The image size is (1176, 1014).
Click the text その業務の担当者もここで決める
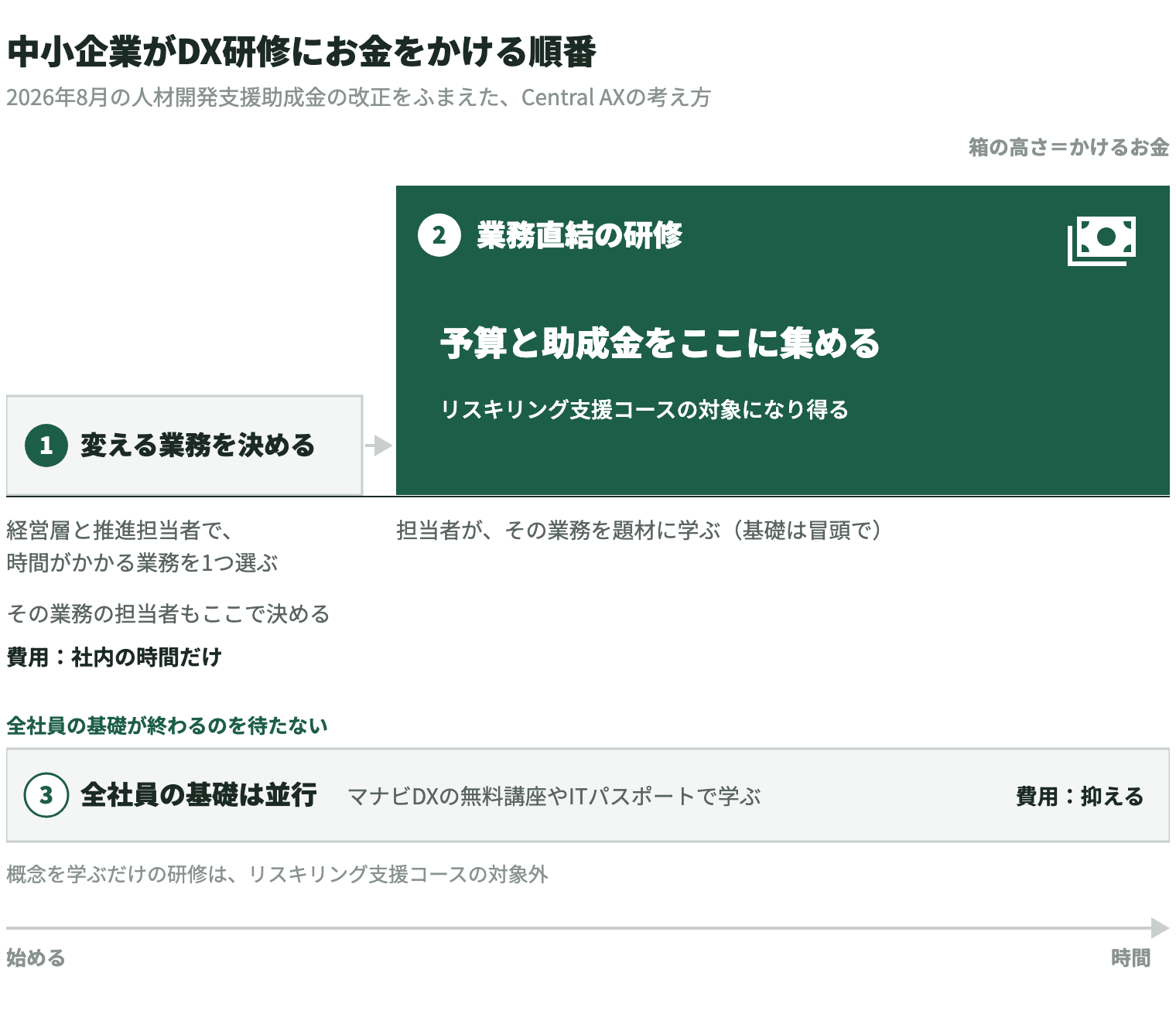(x=169, y=614)
